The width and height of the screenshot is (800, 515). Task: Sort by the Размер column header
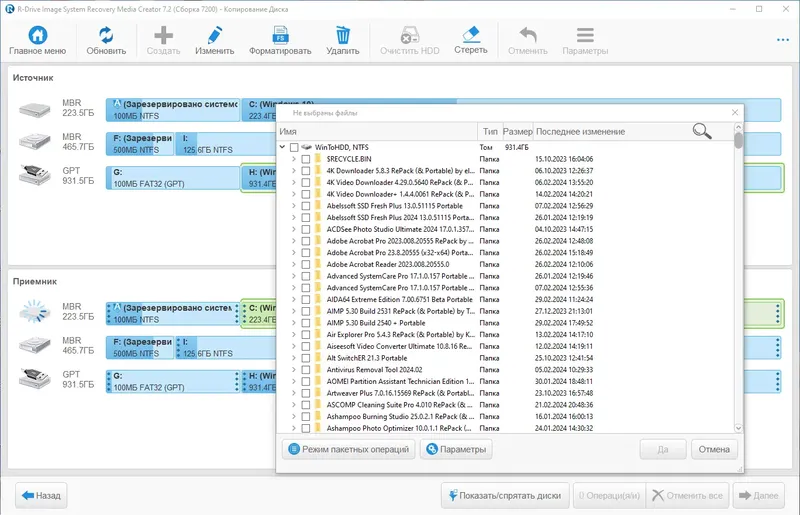pos(517,131)
